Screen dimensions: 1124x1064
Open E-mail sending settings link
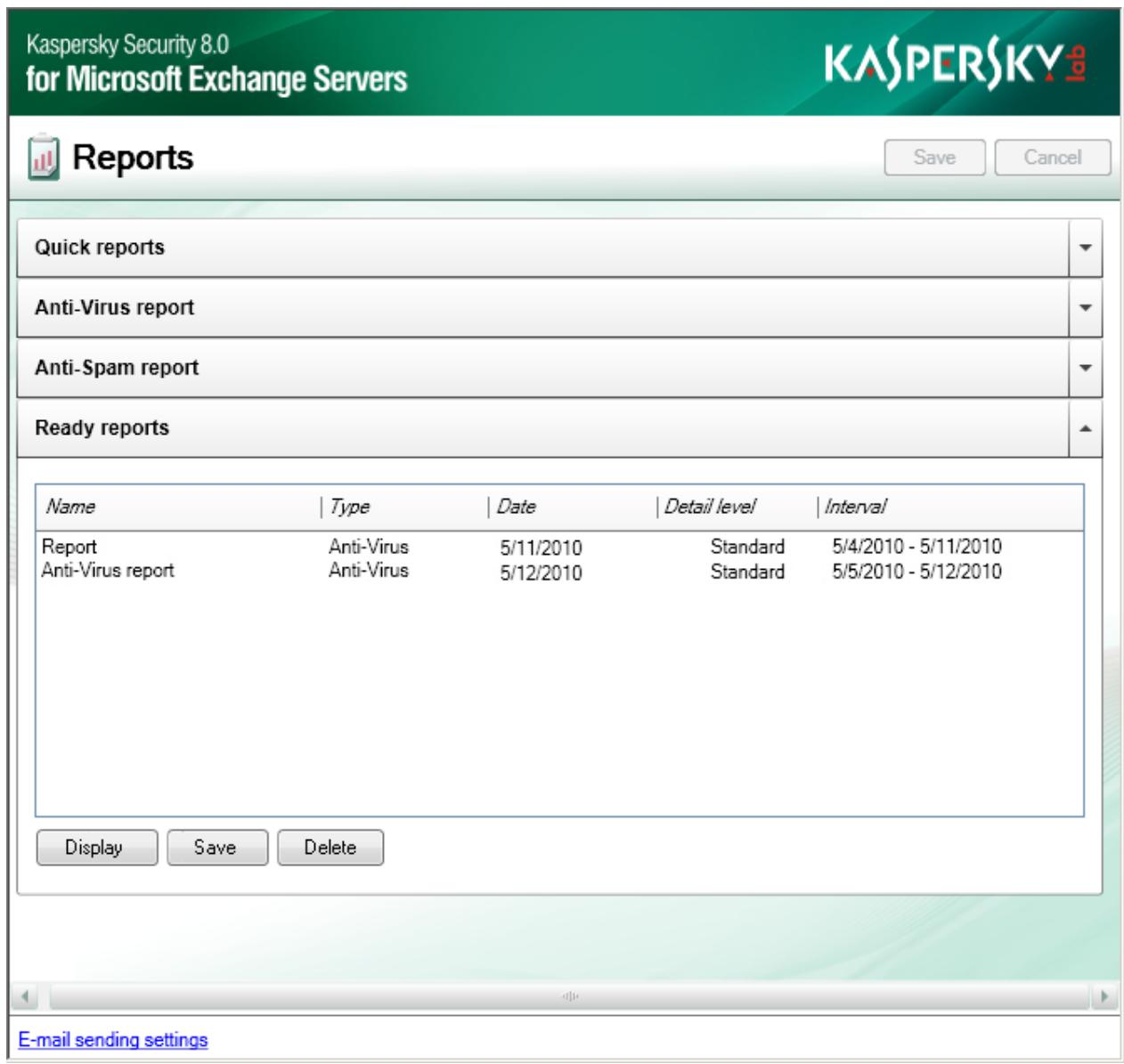coord(113,1040)
